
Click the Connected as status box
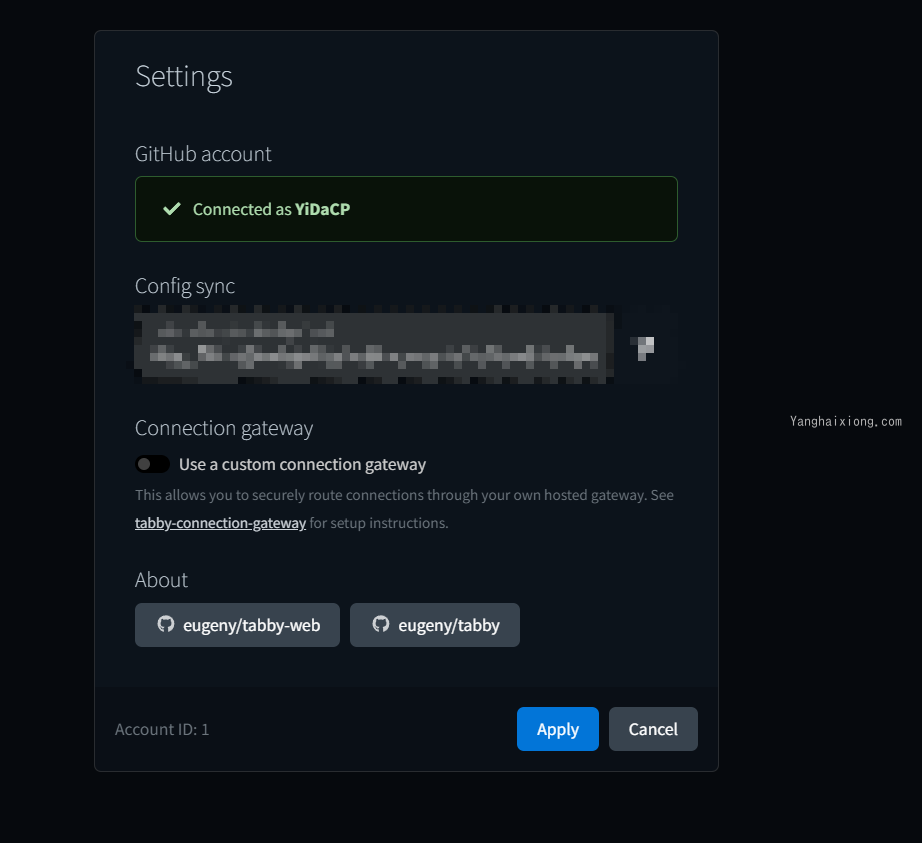(406, 209)
